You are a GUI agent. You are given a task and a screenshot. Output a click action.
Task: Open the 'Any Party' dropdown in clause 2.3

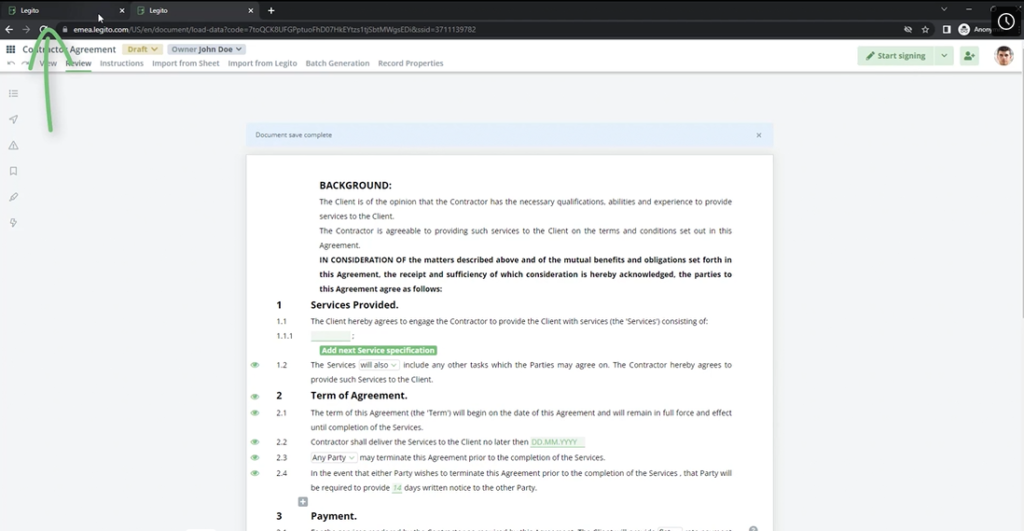coord(333,458)
